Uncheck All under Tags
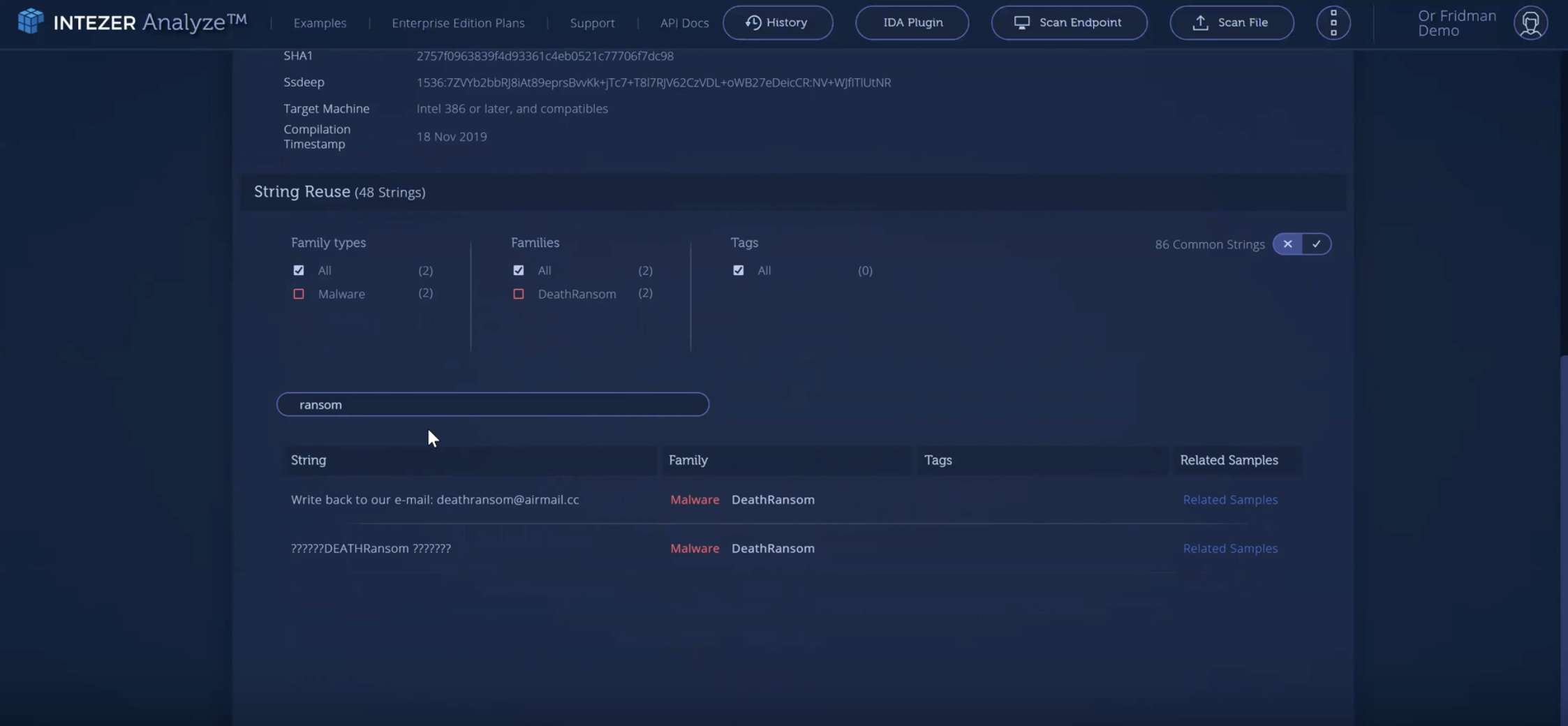The width and height of the screenshot is (1568, 726). click(738, 270)
